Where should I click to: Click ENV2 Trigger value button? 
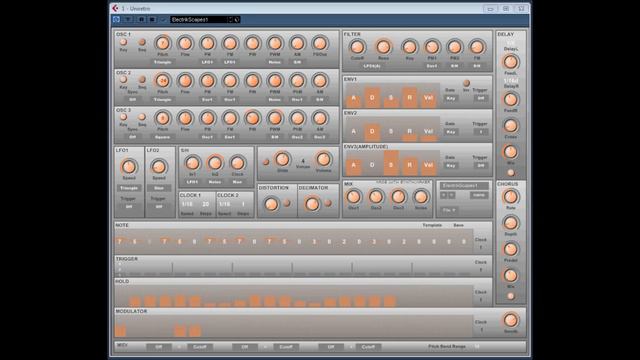point(480,132)
